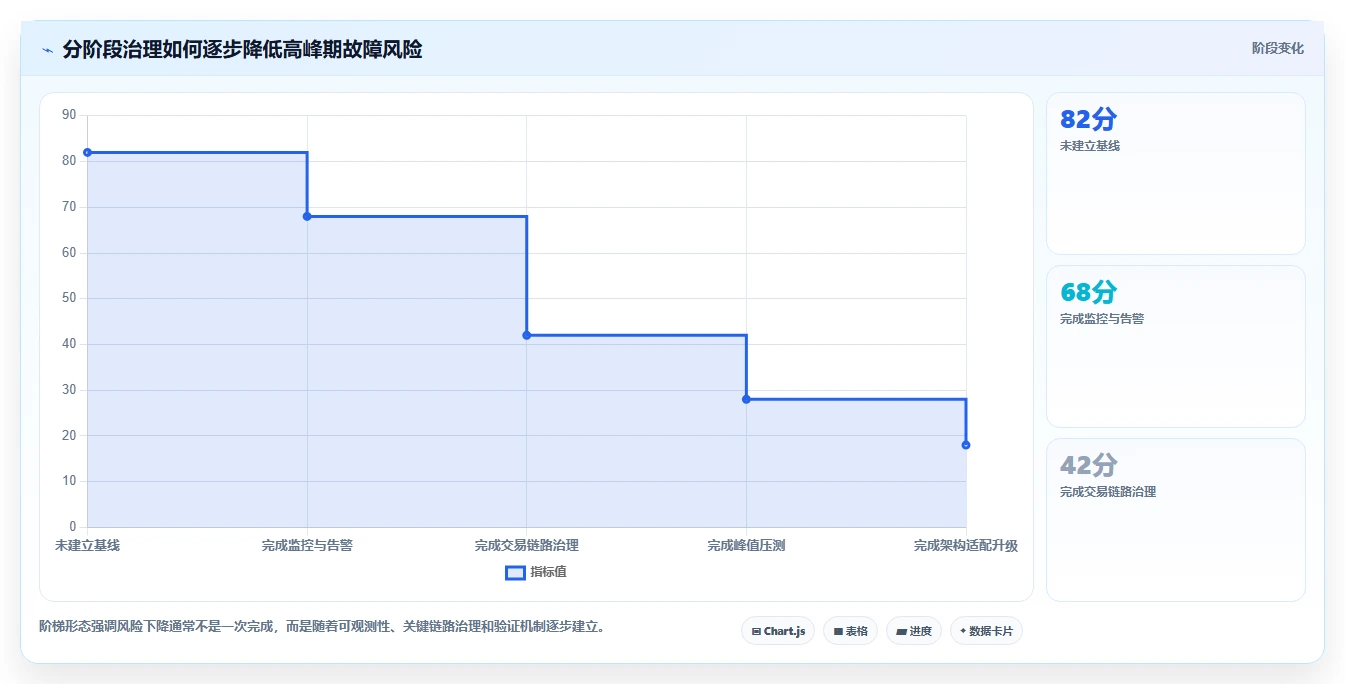Open the 82分 未建立基线 card
The width and height of the screenshot is (1345, 684).
(x=1176, y=174)
